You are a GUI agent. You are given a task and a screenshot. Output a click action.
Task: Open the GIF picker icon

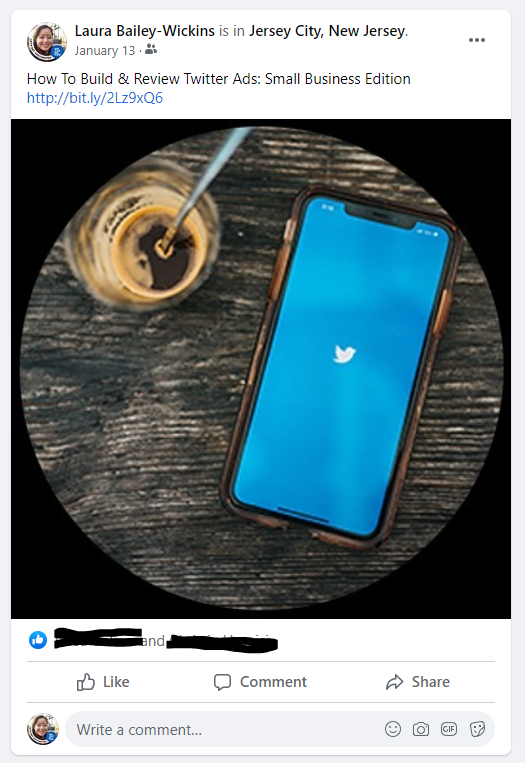tap(449, 729)
